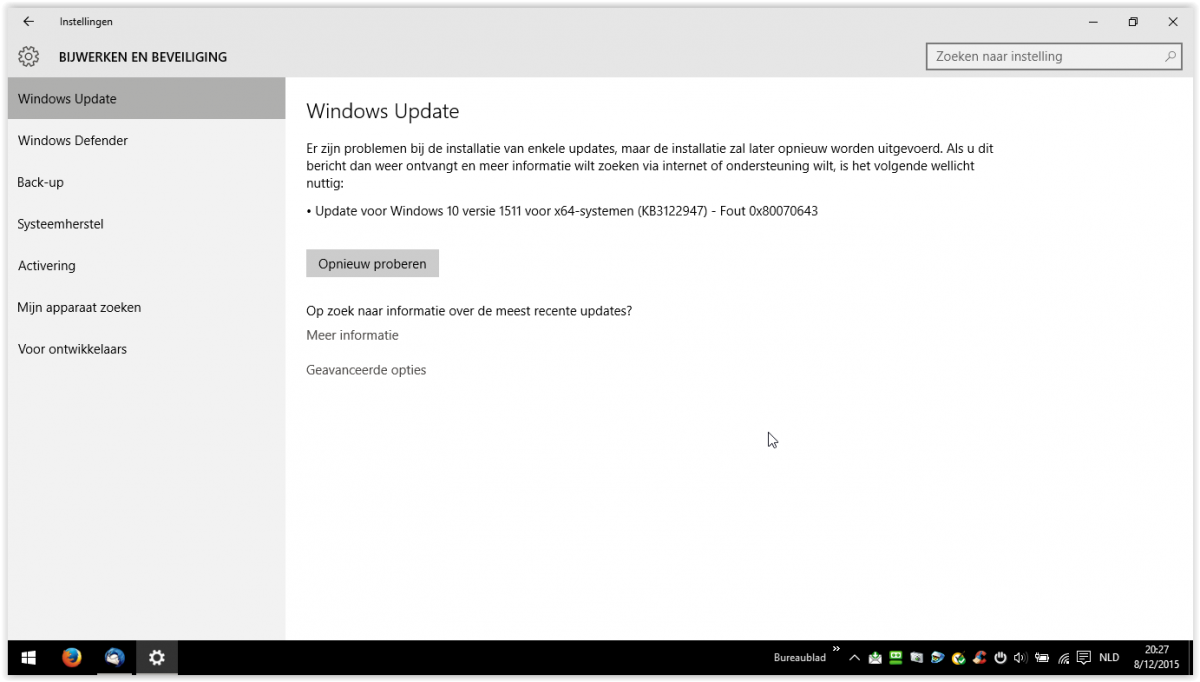Image resolution: width=1200 pixels, height=682 pixels.
Task: Click the camera tray icon
Action: click(917, 658)
